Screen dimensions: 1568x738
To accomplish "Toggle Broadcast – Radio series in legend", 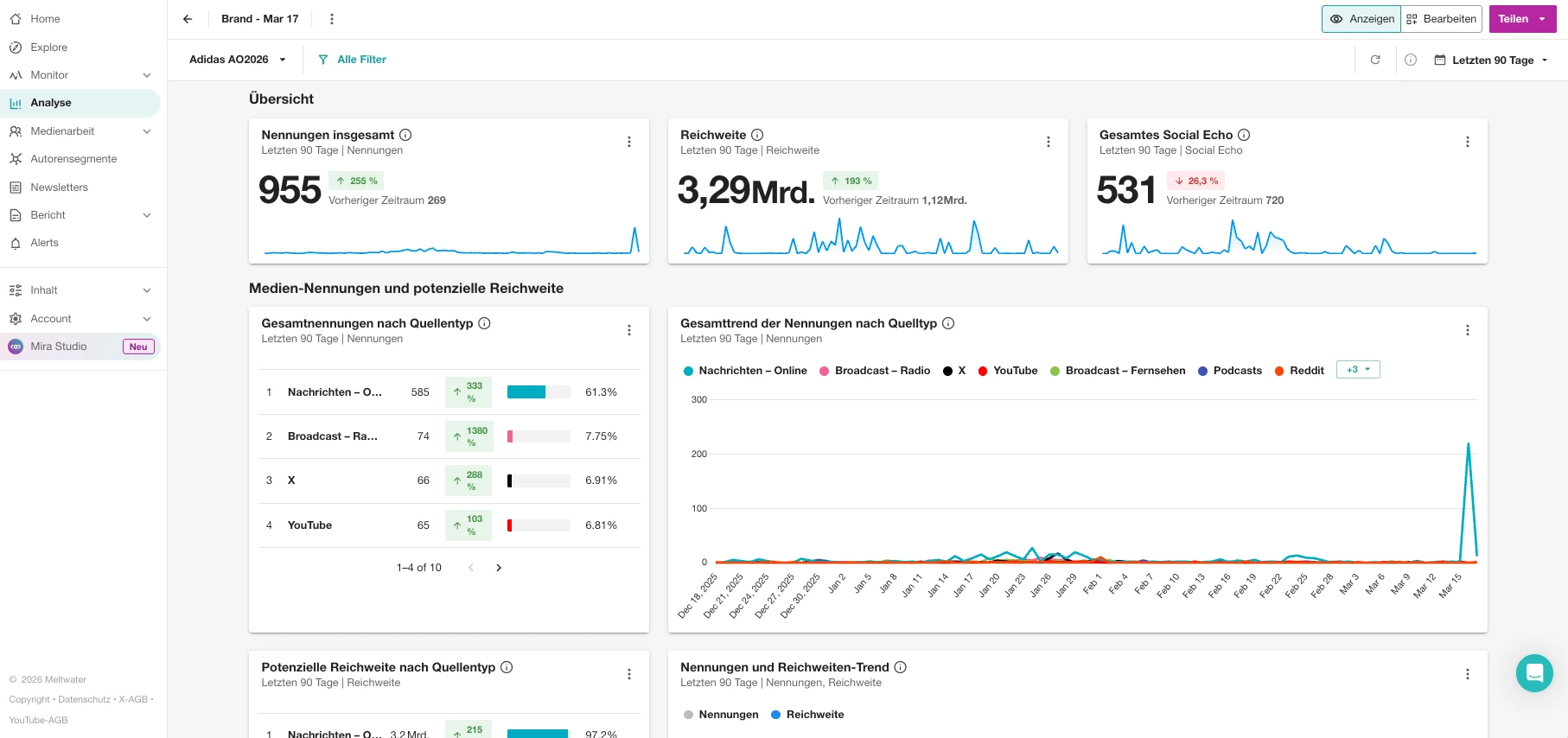I will click(x=875, y=371).
